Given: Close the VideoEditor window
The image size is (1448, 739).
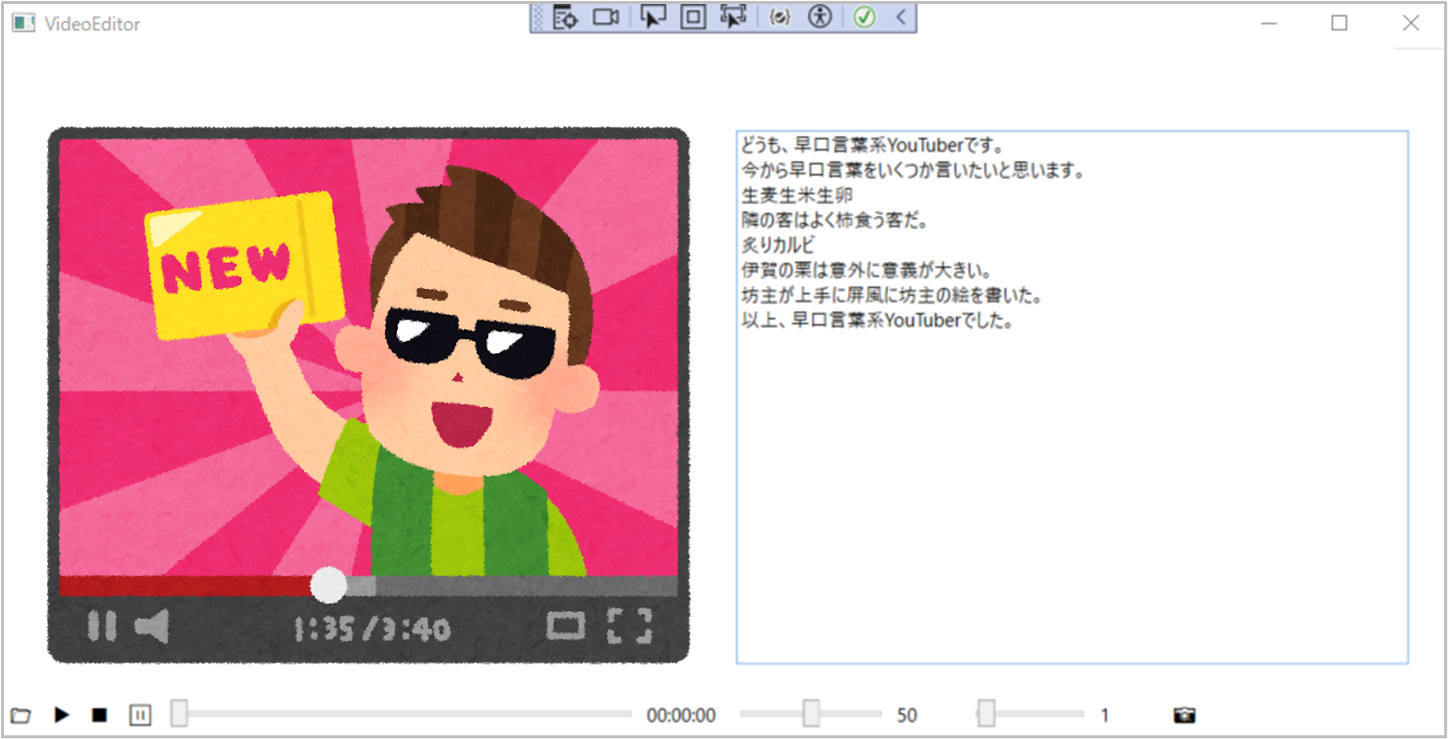Looking at the screenshot, I should coord(1411,23).
